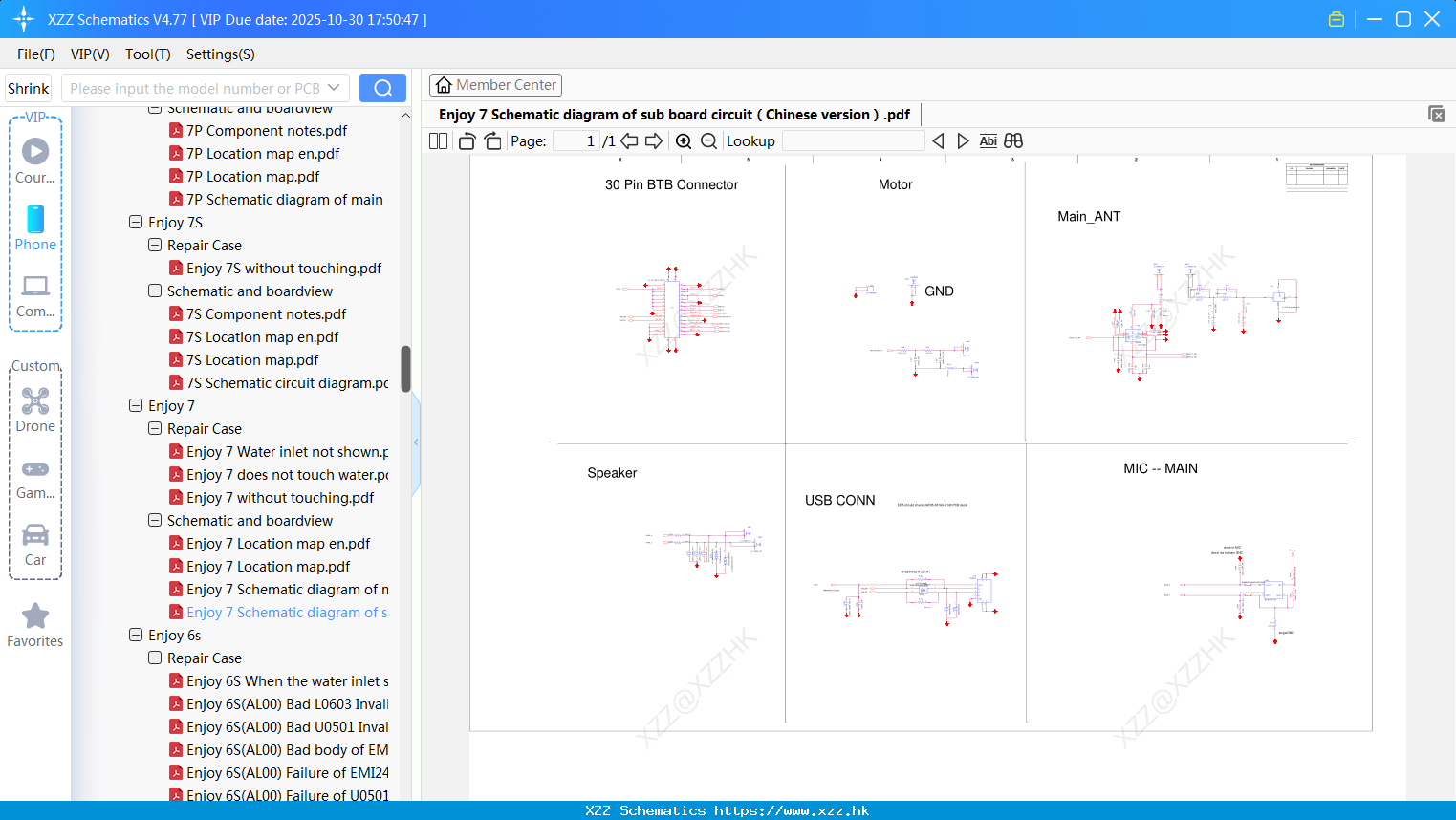Screen dimensions: 1456x820
Task: Click the scroll-up arrow of file tree
Action: pyautogui.click(x=405, y=116)
